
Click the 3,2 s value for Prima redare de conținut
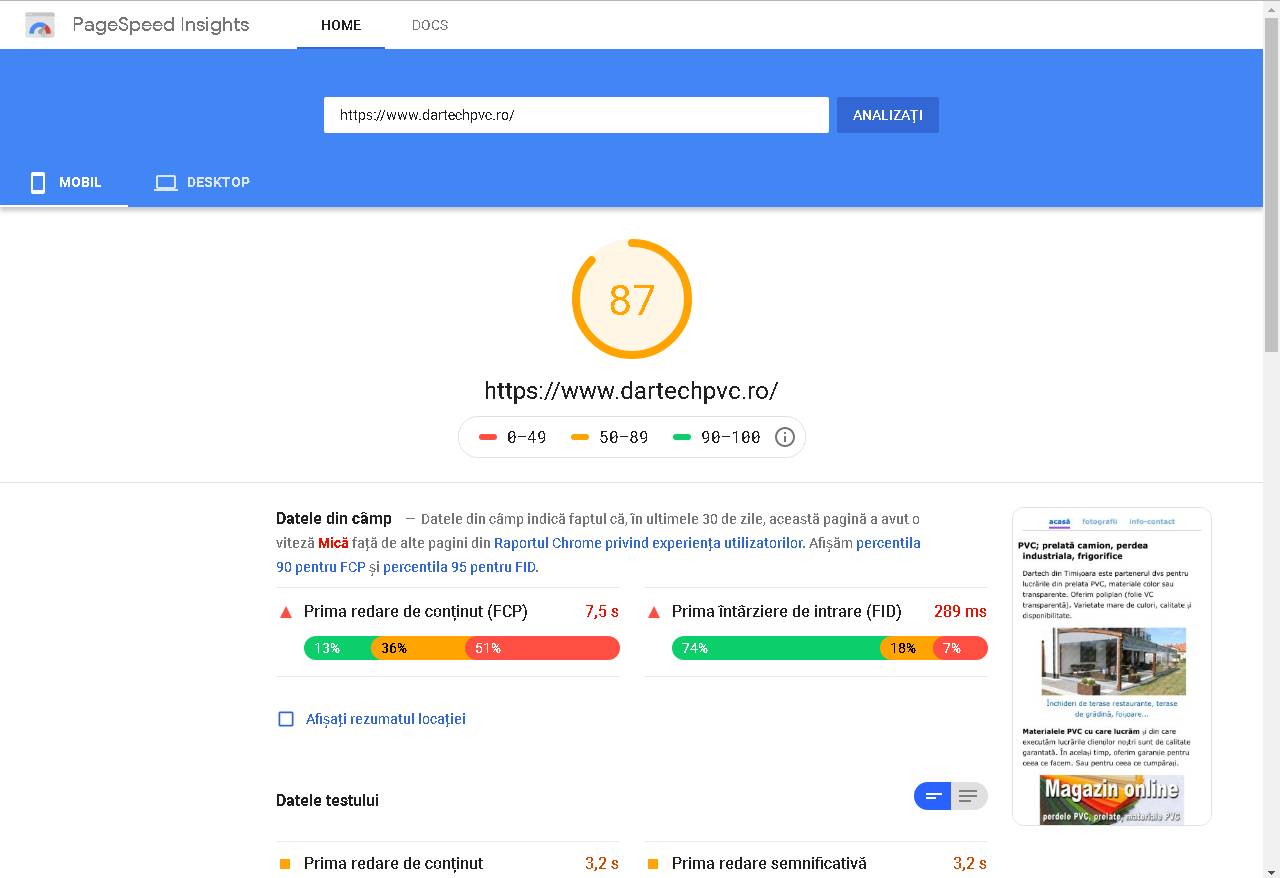(x=602, y=863)
